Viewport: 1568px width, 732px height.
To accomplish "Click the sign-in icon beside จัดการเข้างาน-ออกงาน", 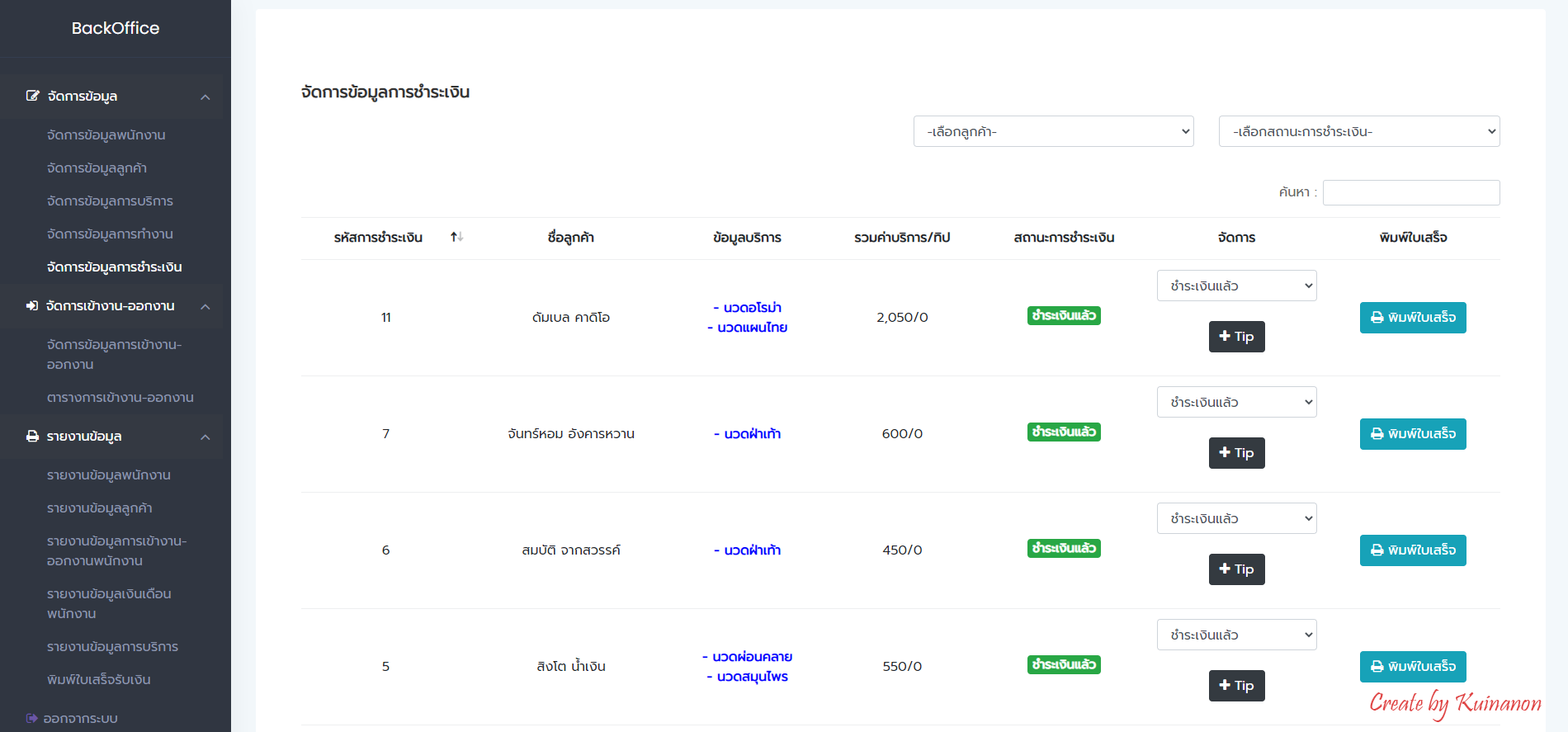I will [x=32, y=306].
